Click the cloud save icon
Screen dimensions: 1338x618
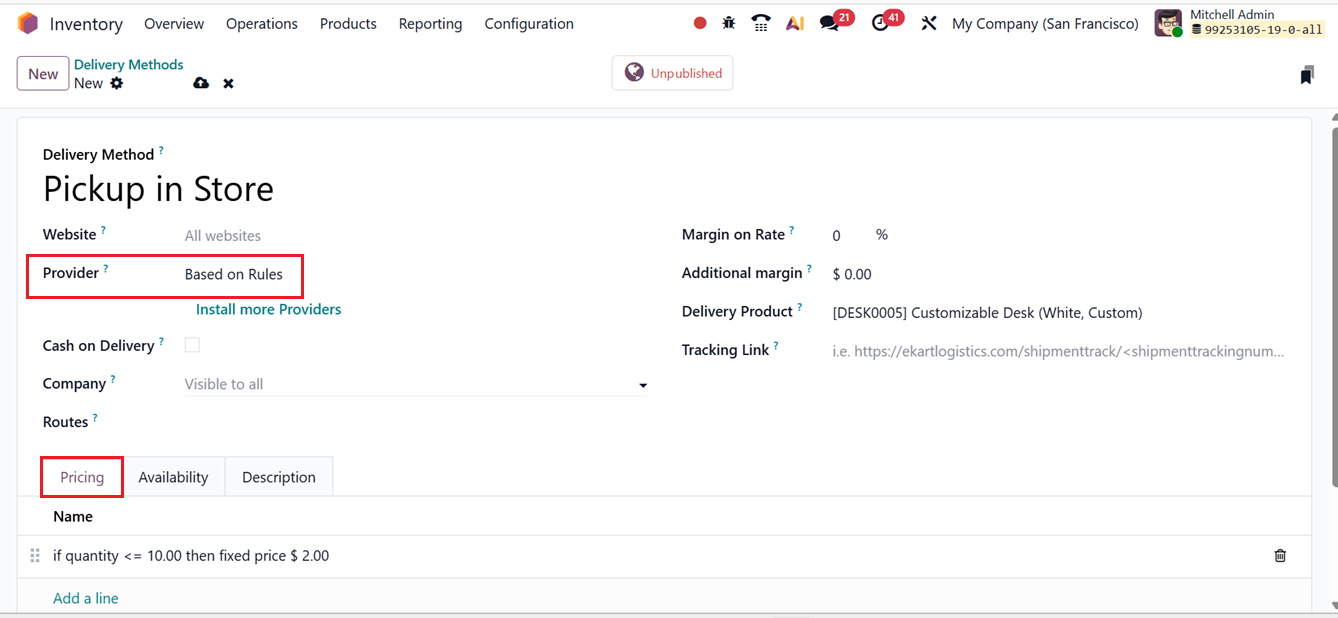pyautogui.click(x=201, y=83)
